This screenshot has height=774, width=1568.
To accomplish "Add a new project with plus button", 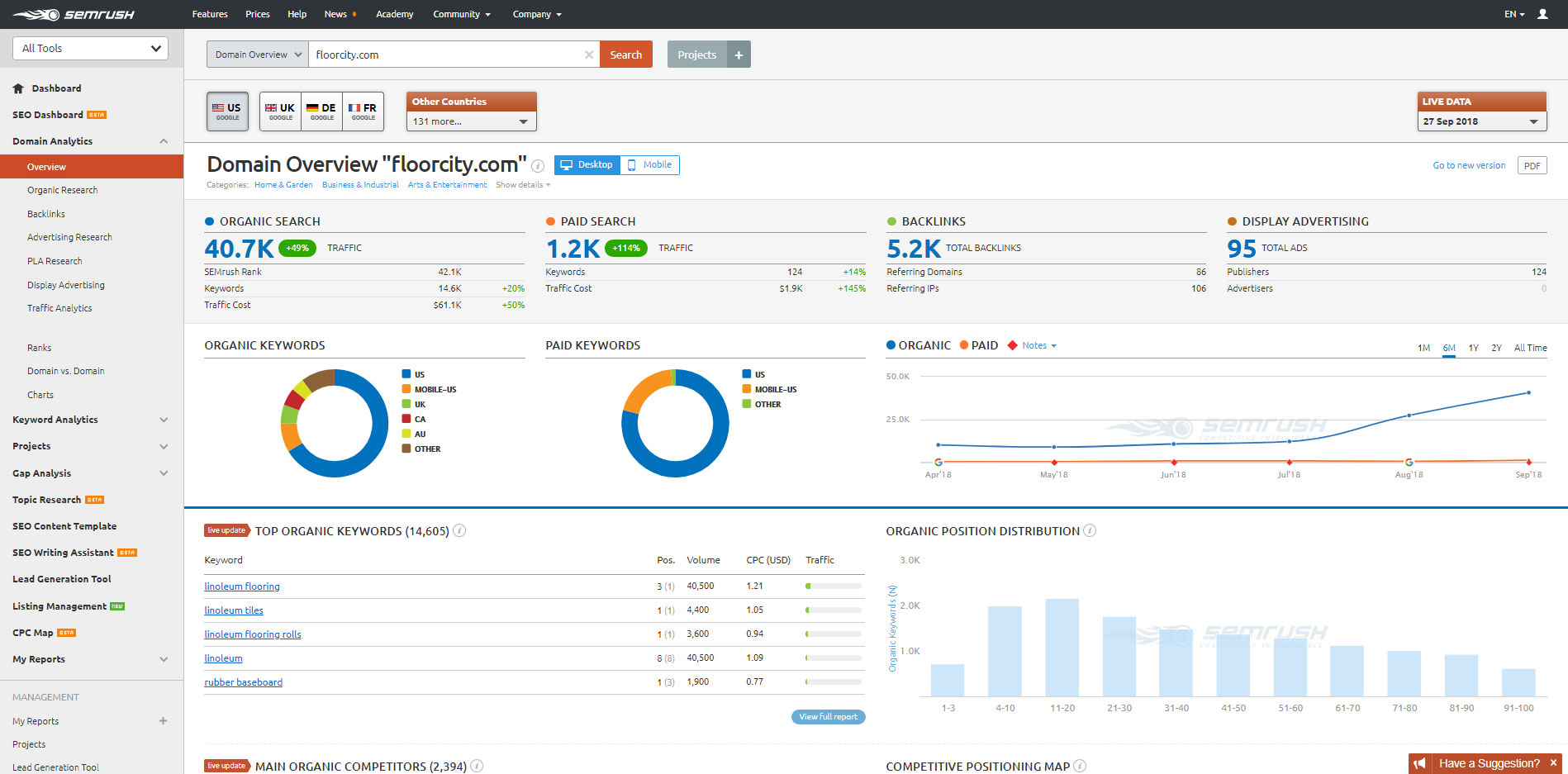I will (739, 55).
